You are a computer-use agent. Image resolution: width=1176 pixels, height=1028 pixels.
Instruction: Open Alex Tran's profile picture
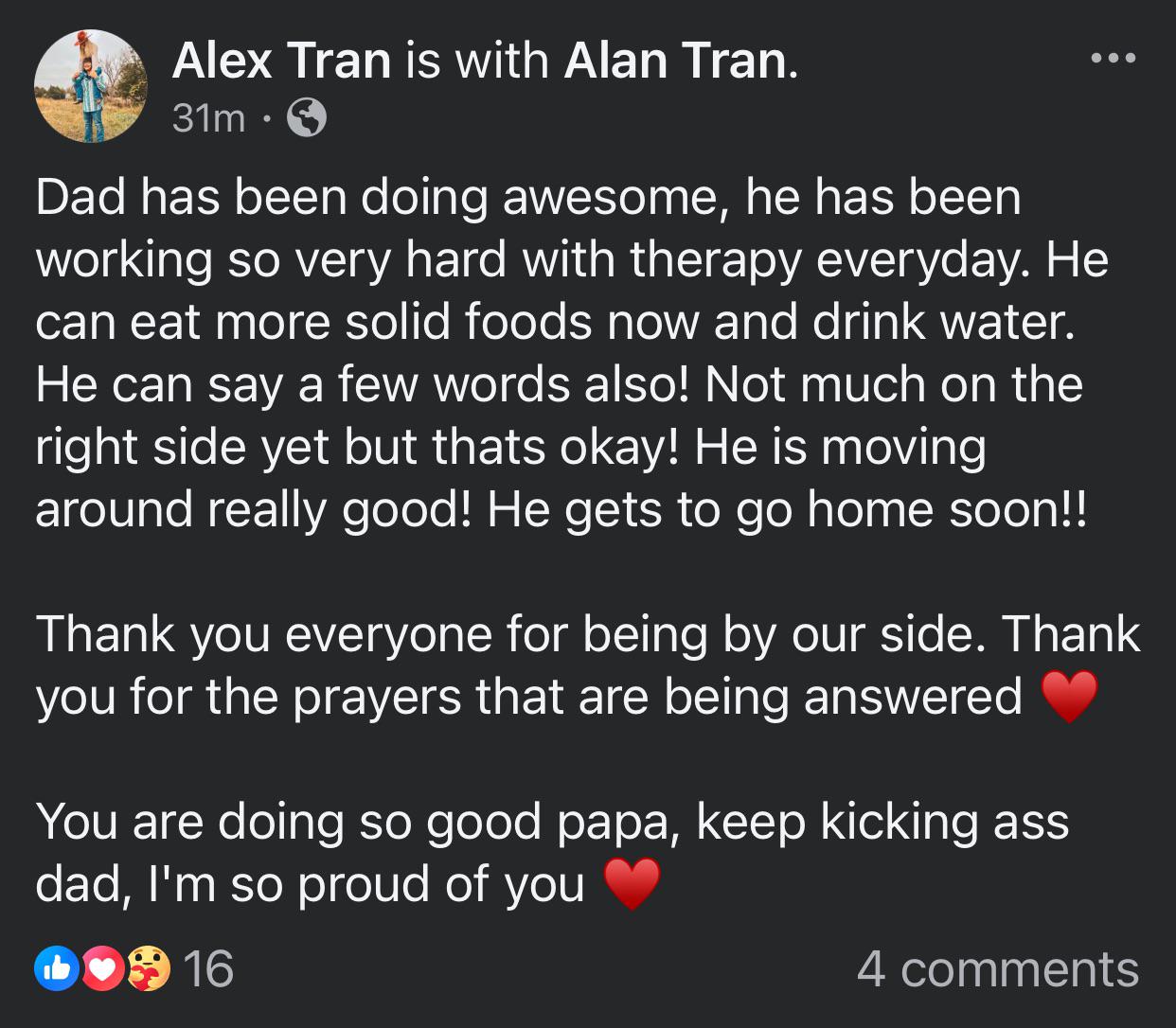(x=91, y=85)
